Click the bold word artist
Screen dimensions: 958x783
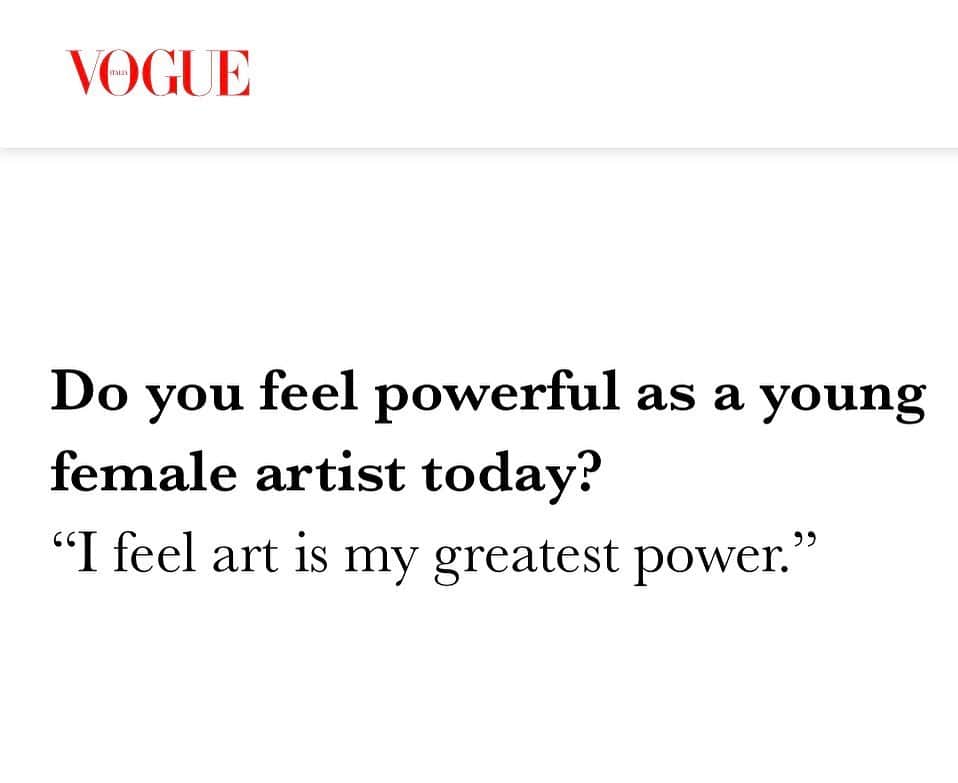(x=331, y=472)
